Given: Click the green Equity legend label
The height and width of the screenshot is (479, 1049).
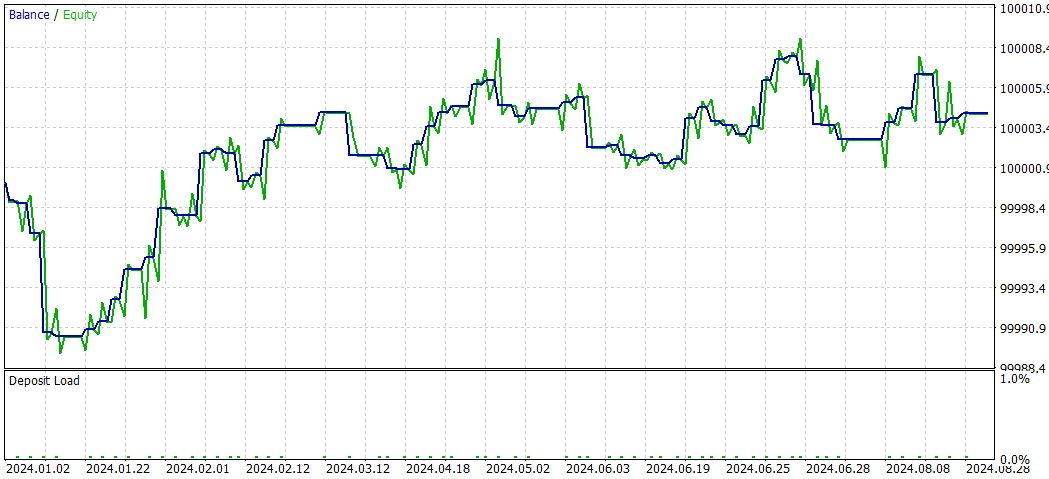Looking at the screenshot, I should (80, 15).
